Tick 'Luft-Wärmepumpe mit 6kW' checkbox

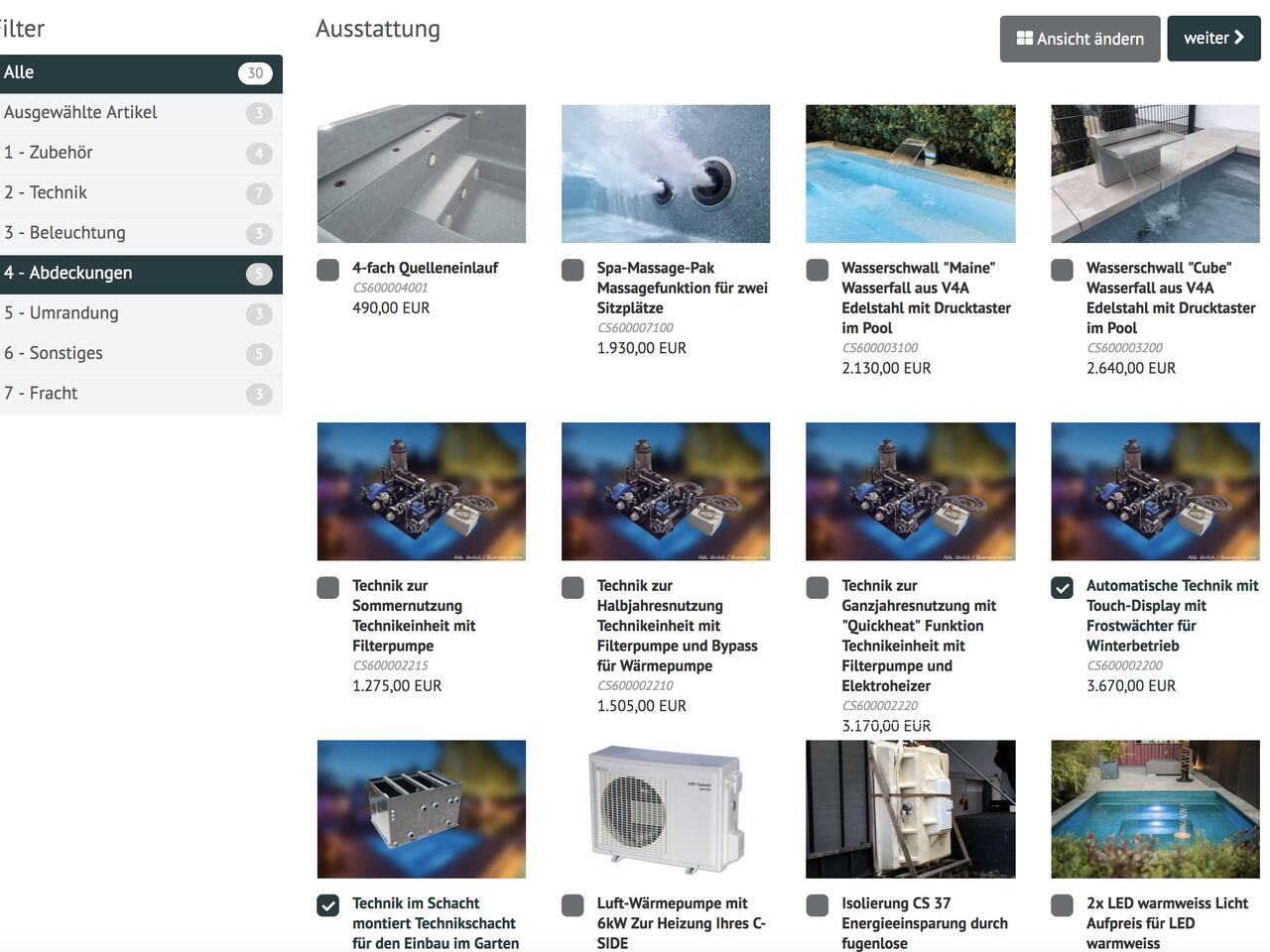pyautogui.click(x=572, y=904)
